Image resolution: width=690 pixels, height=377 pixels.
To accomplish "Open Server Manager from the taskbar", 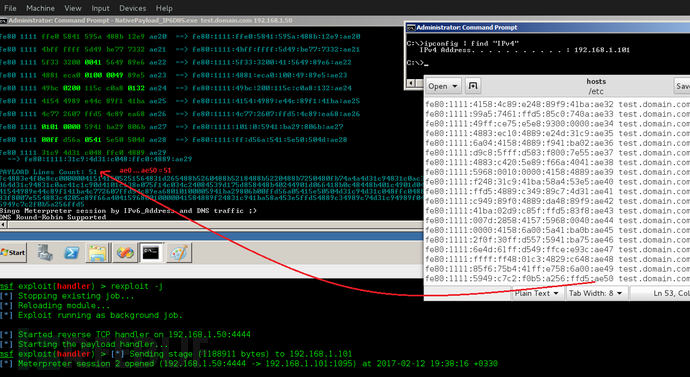I will tap(45, 253).
